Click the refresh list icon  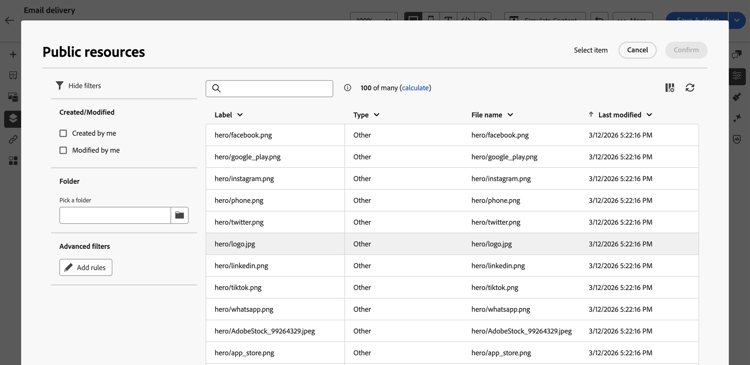click(690, 88)
